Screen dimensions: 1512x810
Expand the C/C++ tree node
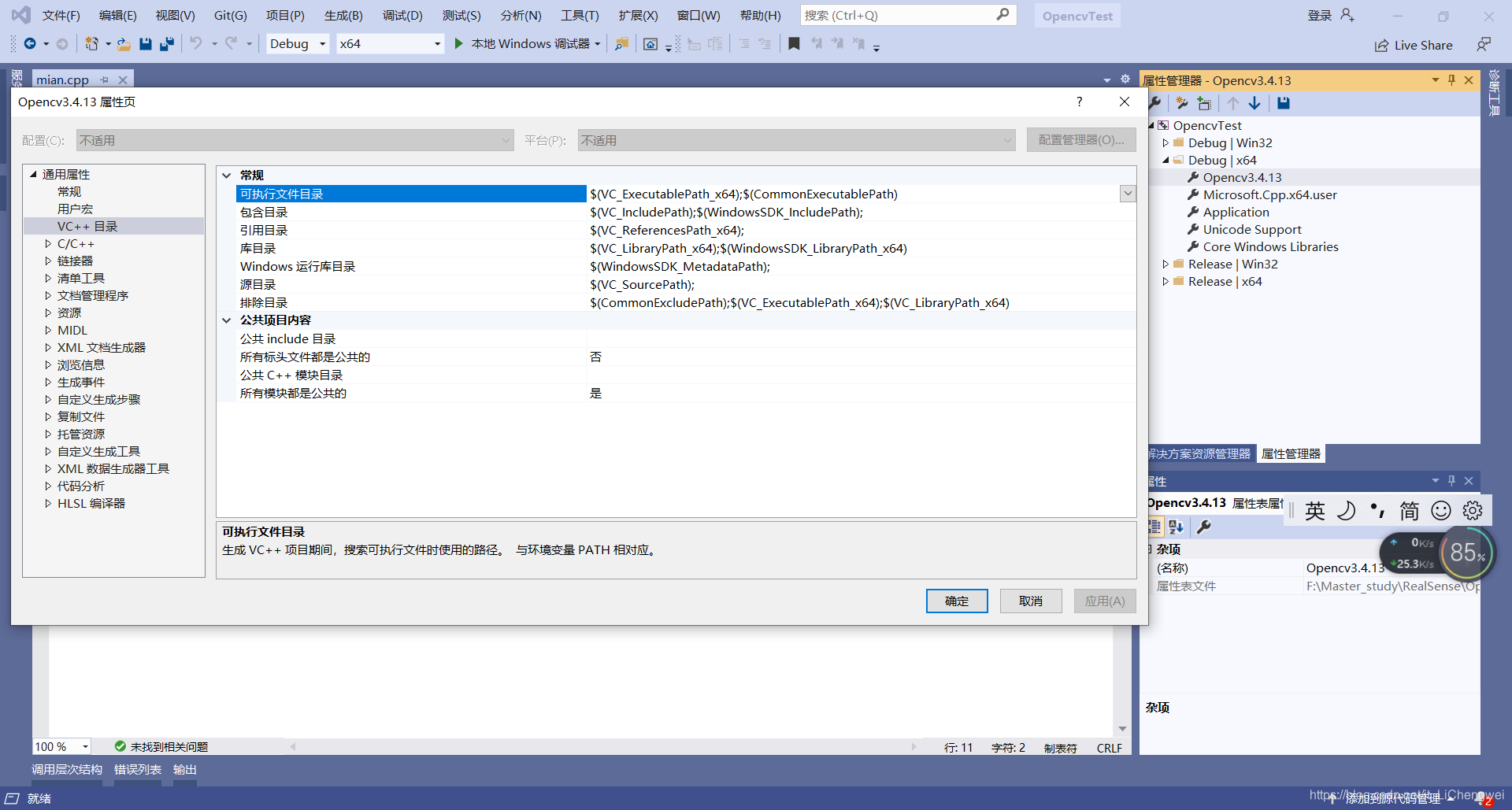tap(47, 244)
